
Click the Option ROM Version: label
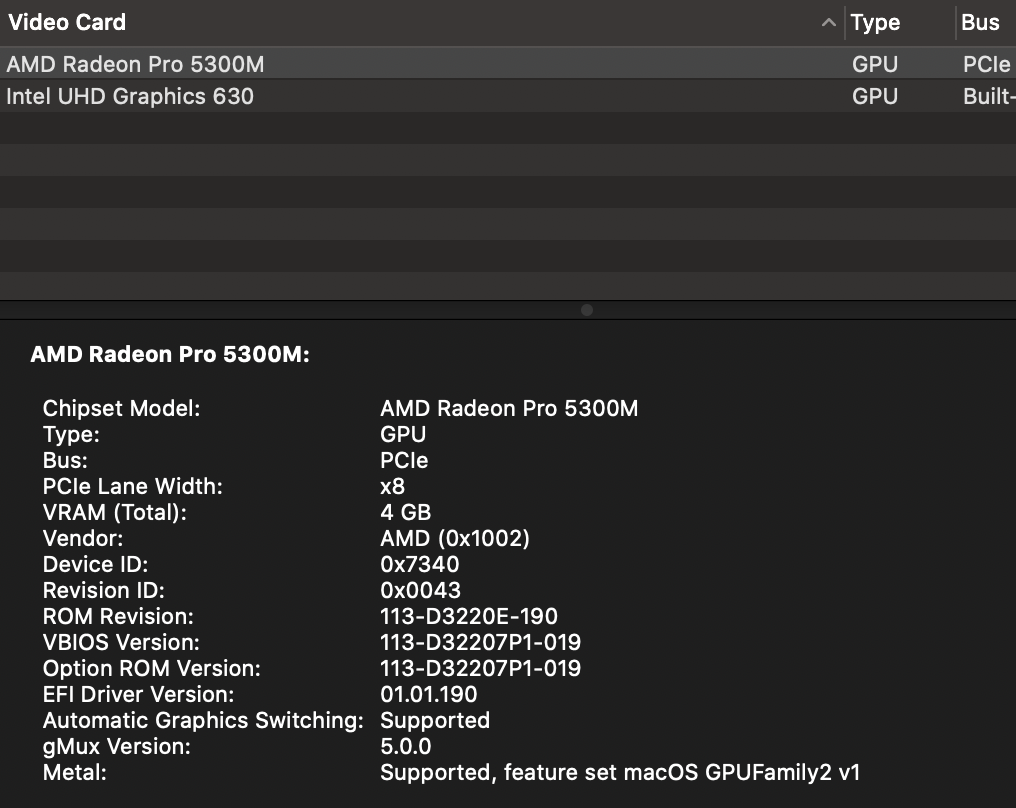pos(152,669)
